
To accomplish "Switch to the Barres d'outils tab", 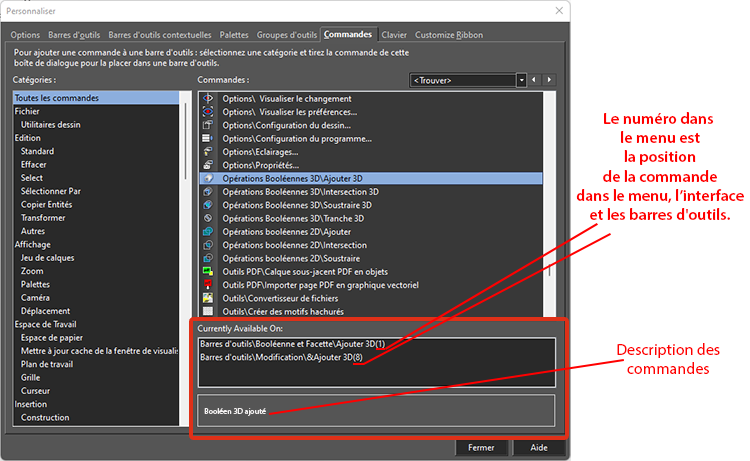I will (74, 35).
